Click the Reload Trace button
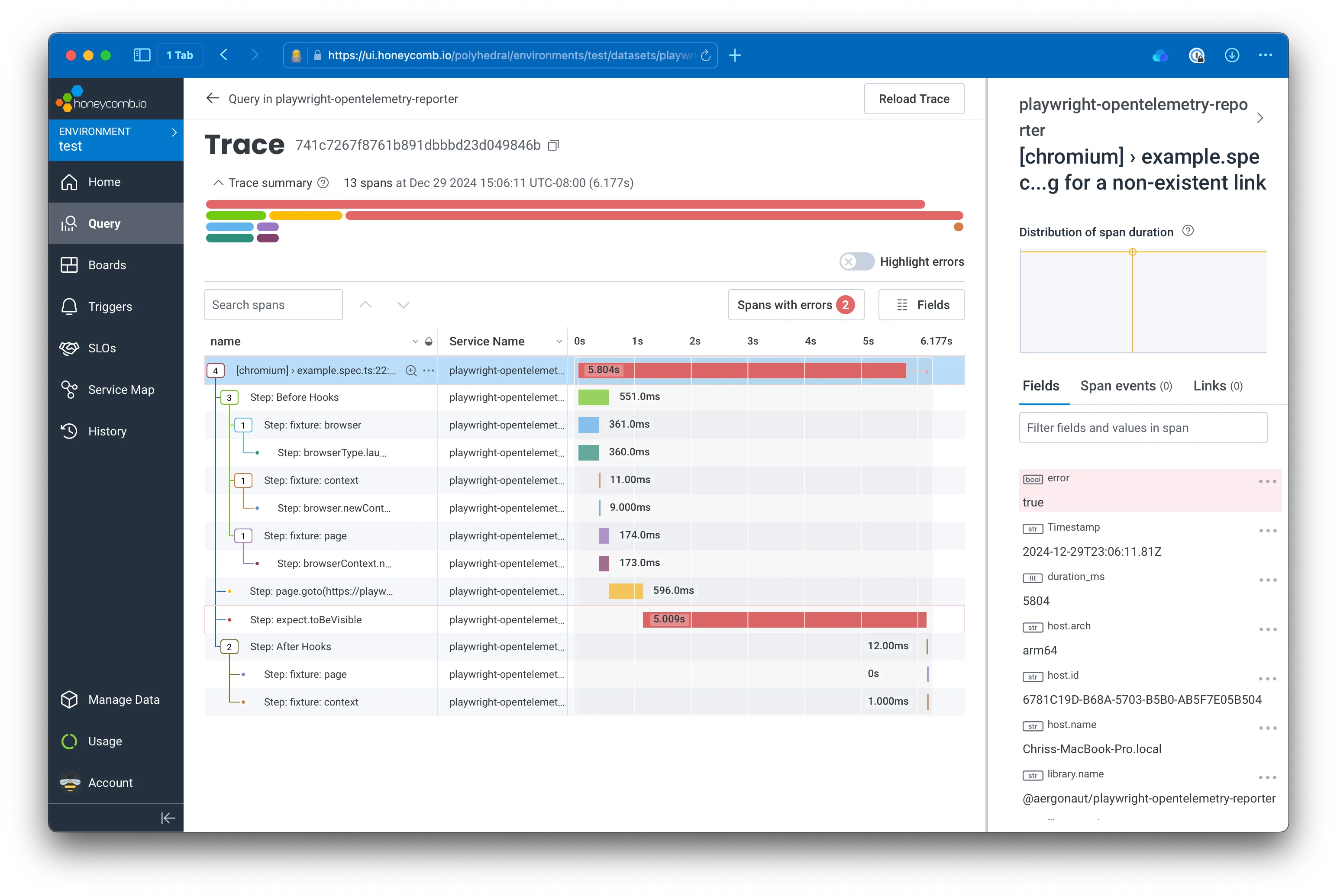This screenshot has width=1337, height=896. 914,99
